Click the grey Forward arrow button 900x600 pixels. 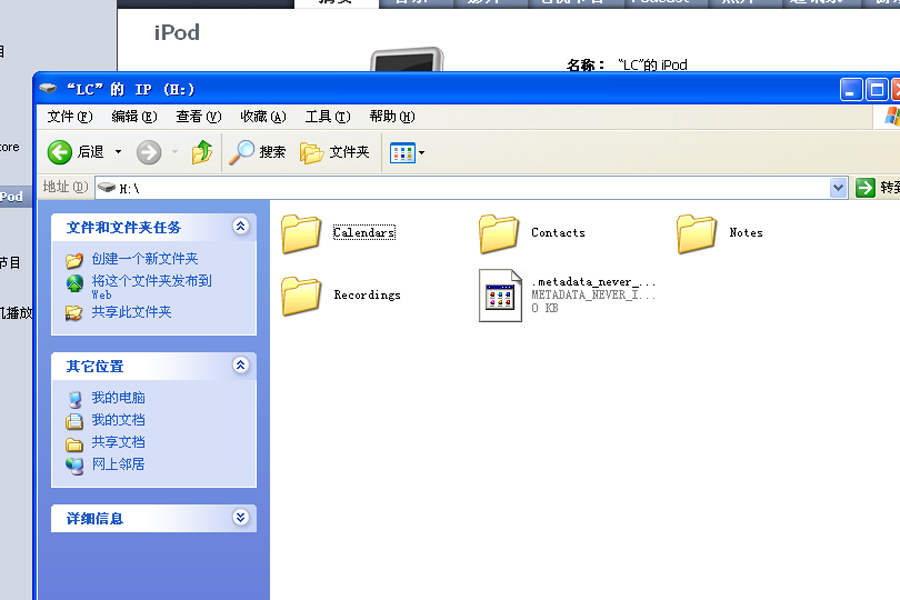click(x=149, y=152)
